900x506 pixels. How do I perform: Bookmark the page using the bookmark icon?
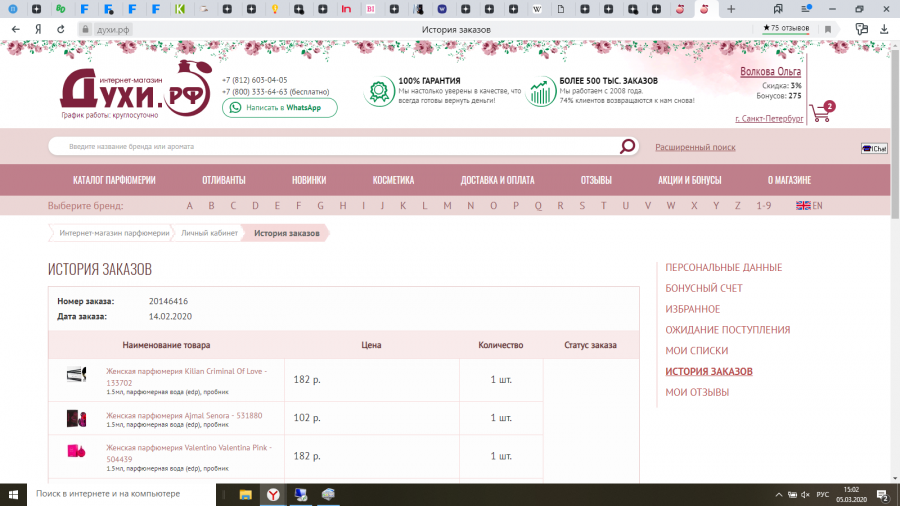tap(828, 29)
